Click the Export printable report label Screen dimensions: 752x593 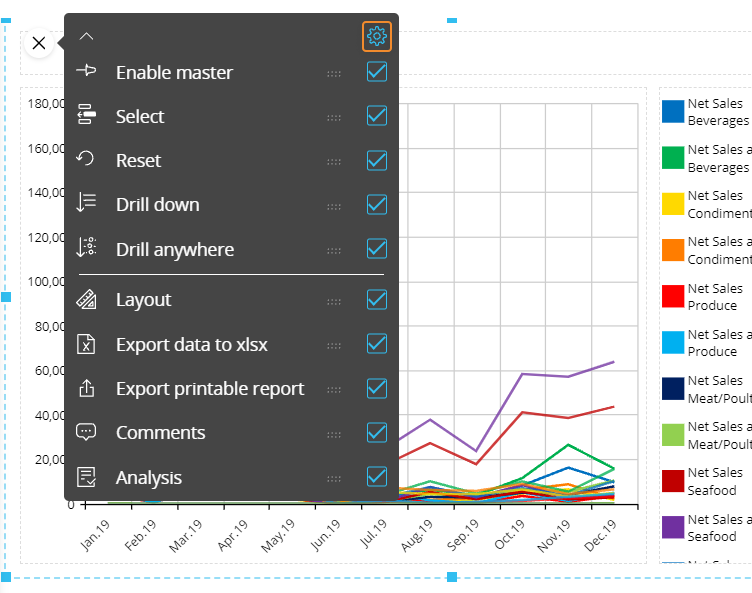point(210,389)
